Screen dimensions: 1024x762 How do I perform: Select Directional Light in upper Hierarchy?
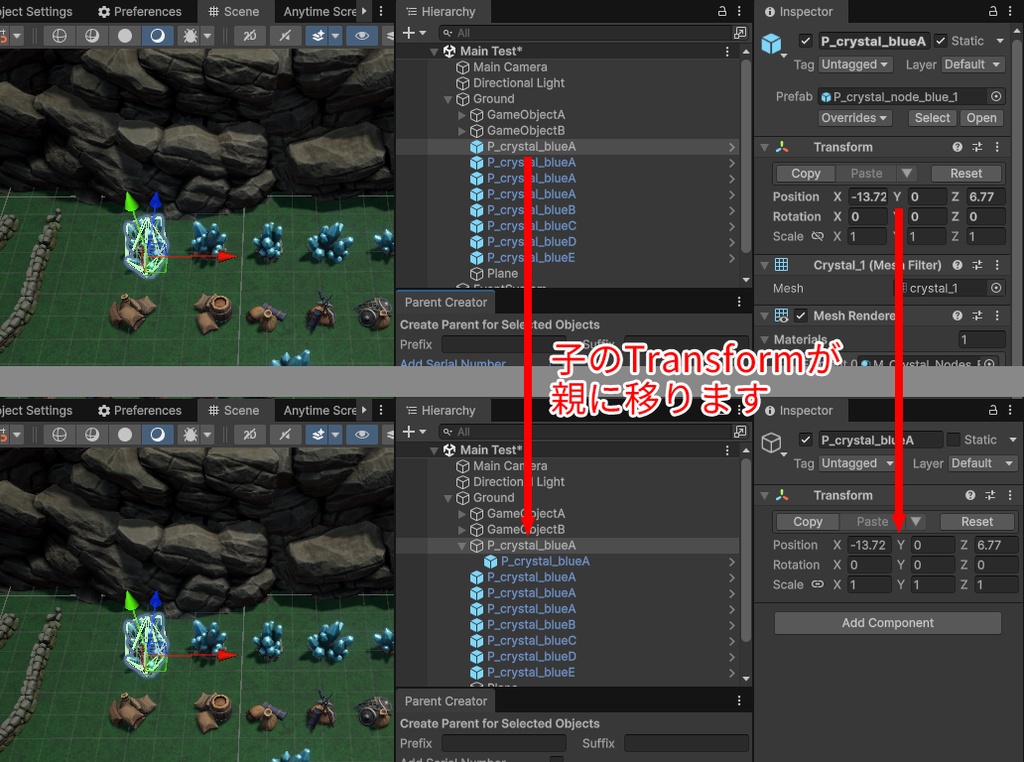pos(519,83)
